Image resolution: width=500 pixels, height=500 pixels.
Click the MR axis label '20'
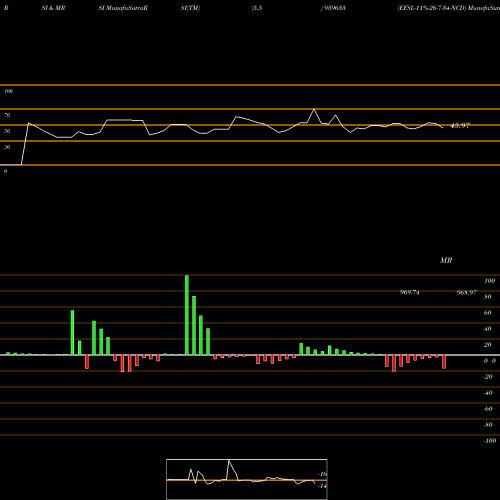click(488, 345)
